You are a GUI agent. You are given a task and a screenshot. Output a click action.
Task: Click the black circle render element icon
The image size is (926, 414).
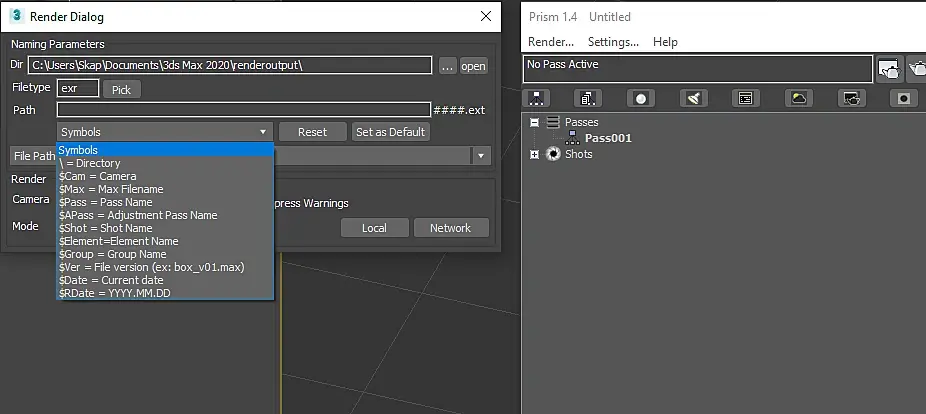pos(904,98)
